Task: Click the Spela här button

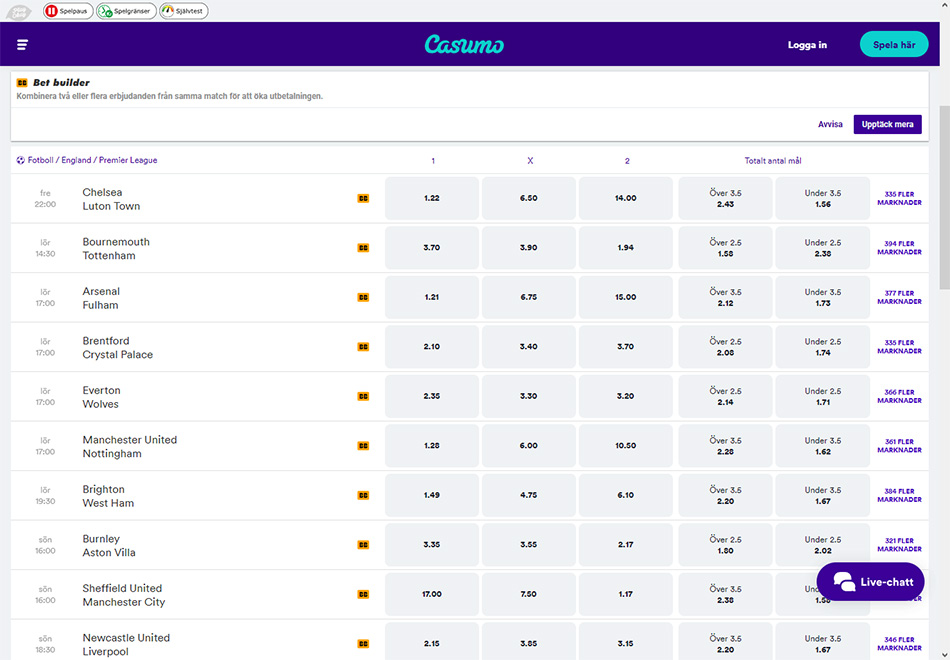Action: [893, 45]
